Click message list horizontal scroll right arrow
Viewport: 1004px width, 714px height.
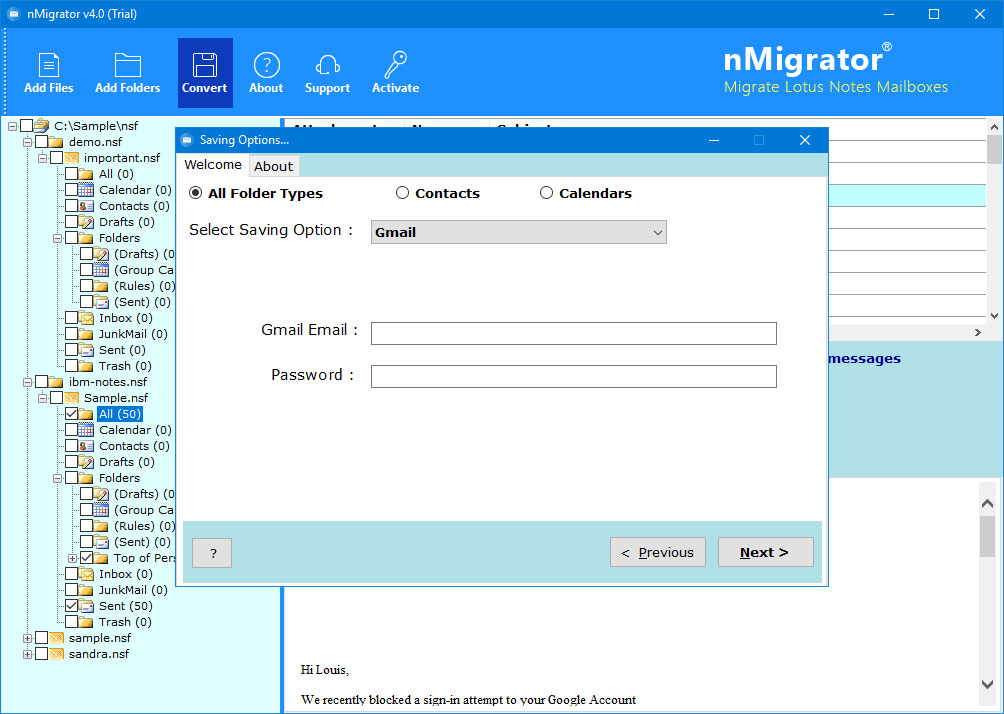[x=978, y=332]
